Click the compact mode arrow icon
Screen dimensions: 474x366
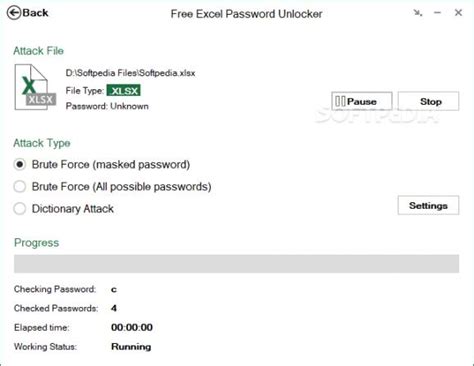point(417,13)
